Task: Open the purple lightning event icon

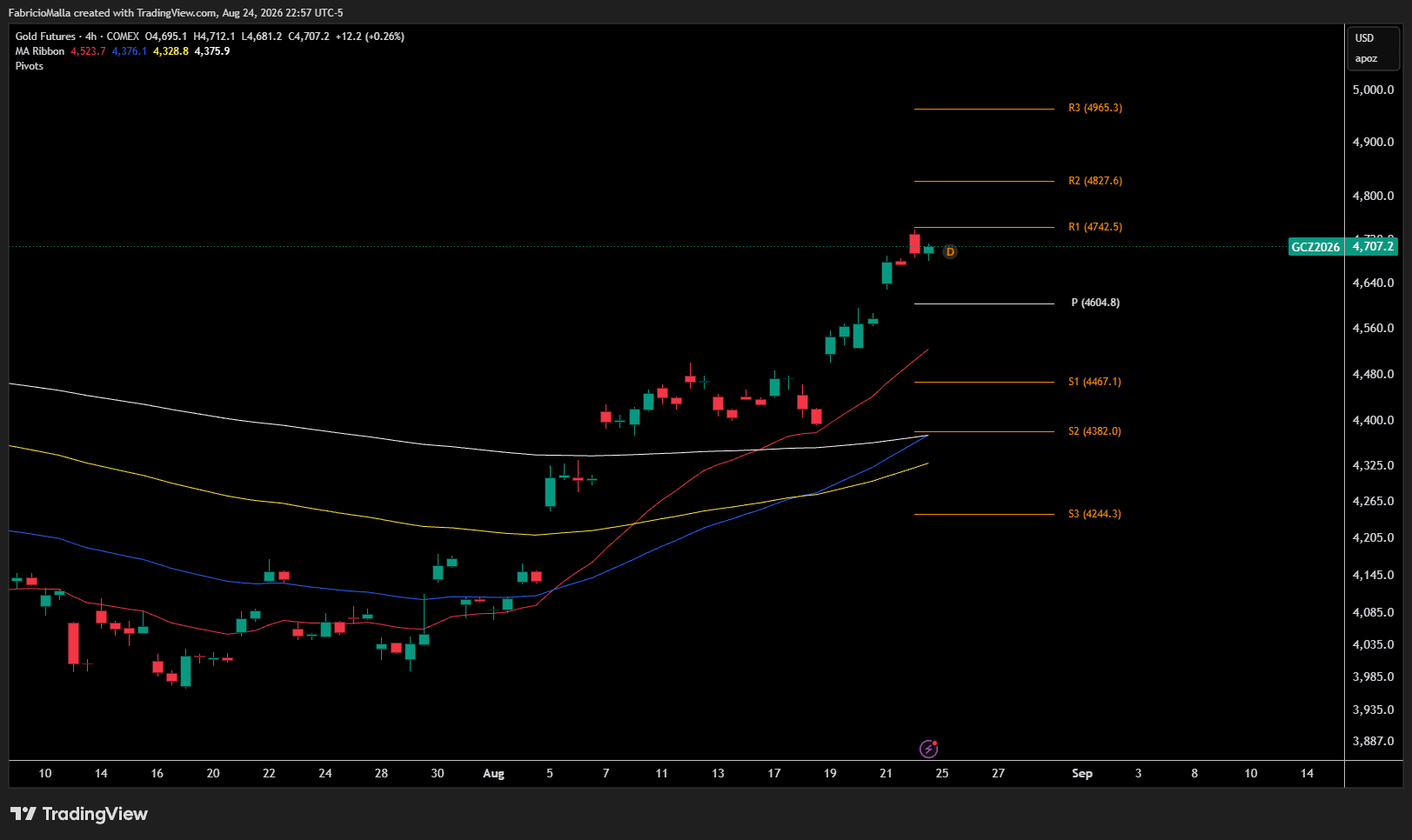Action: 929,749
